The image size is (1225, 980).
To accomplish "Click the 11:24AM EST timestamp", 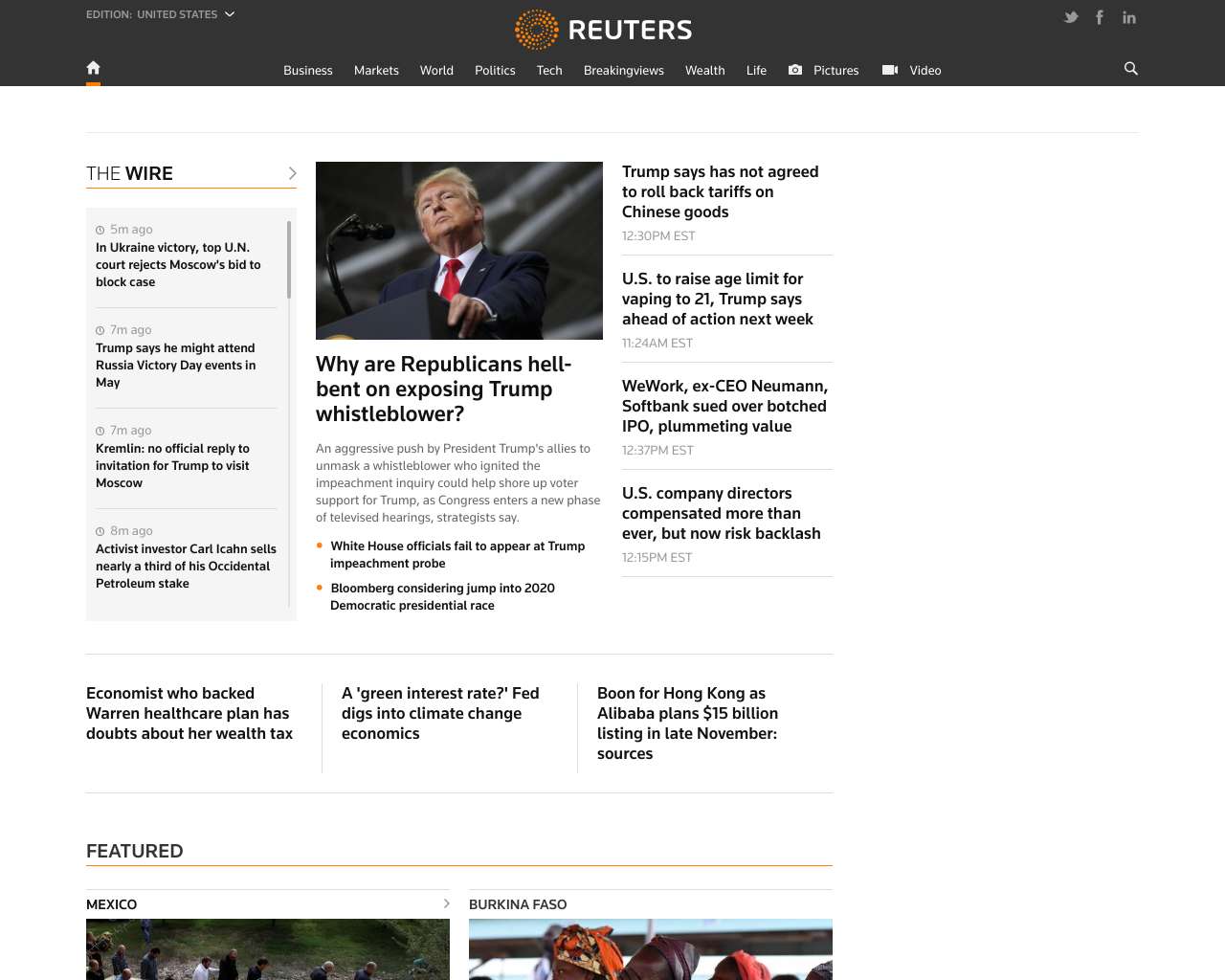I will [x=657, y=344].
